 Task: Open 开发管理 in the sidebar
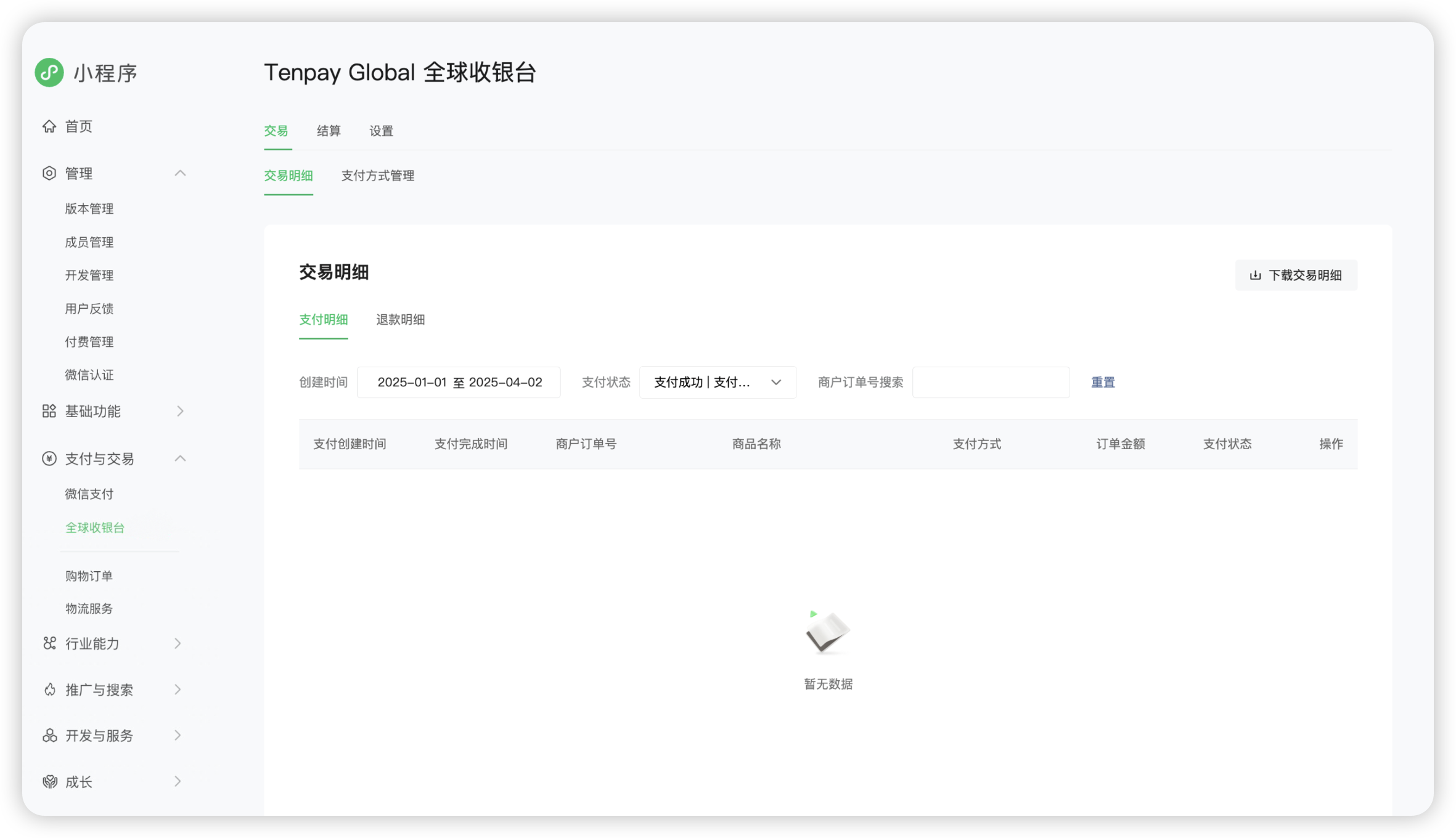point(89,275)
